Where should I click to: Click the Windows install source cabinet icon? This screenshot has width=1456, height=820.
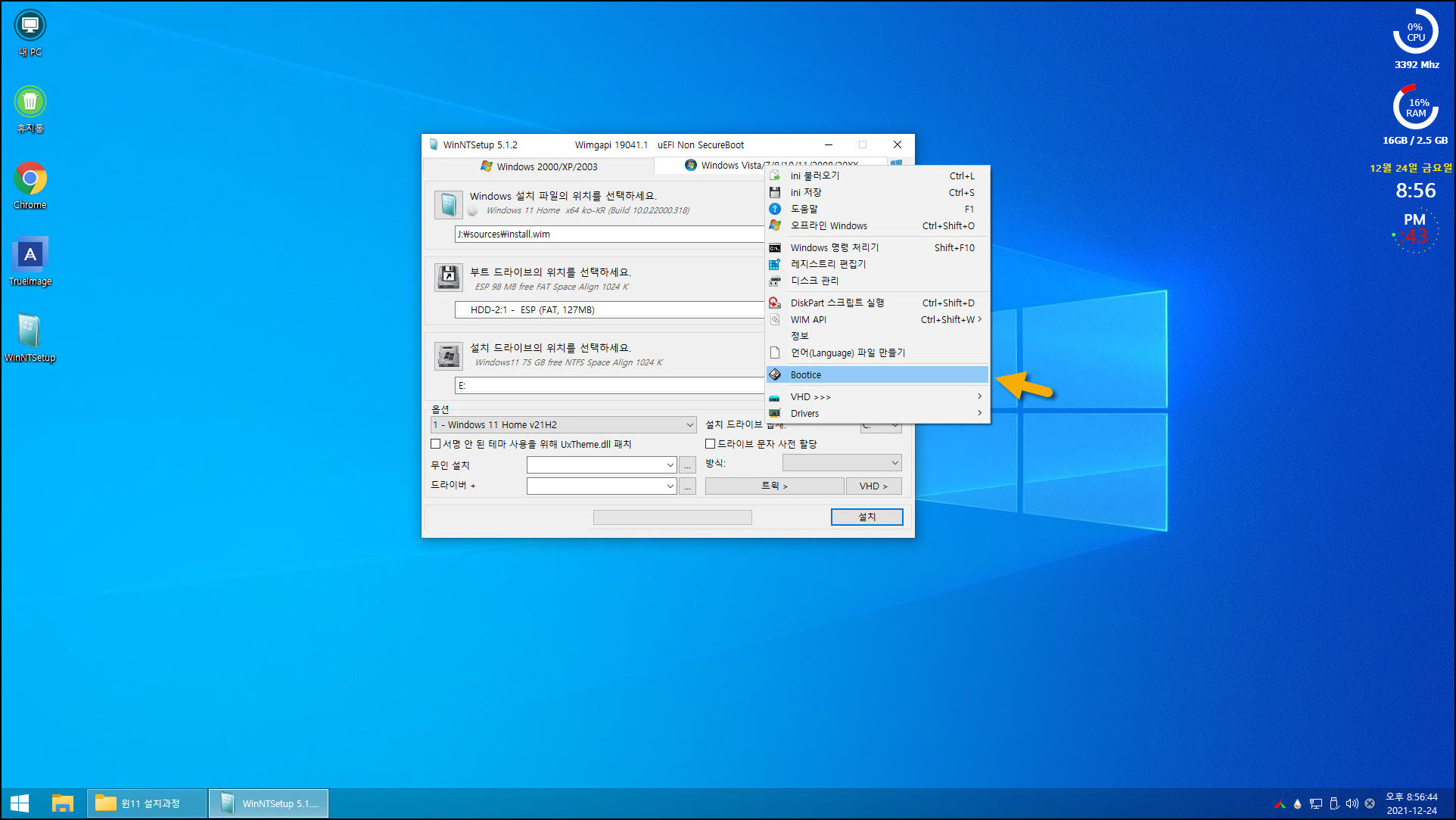tap(448, 204)
